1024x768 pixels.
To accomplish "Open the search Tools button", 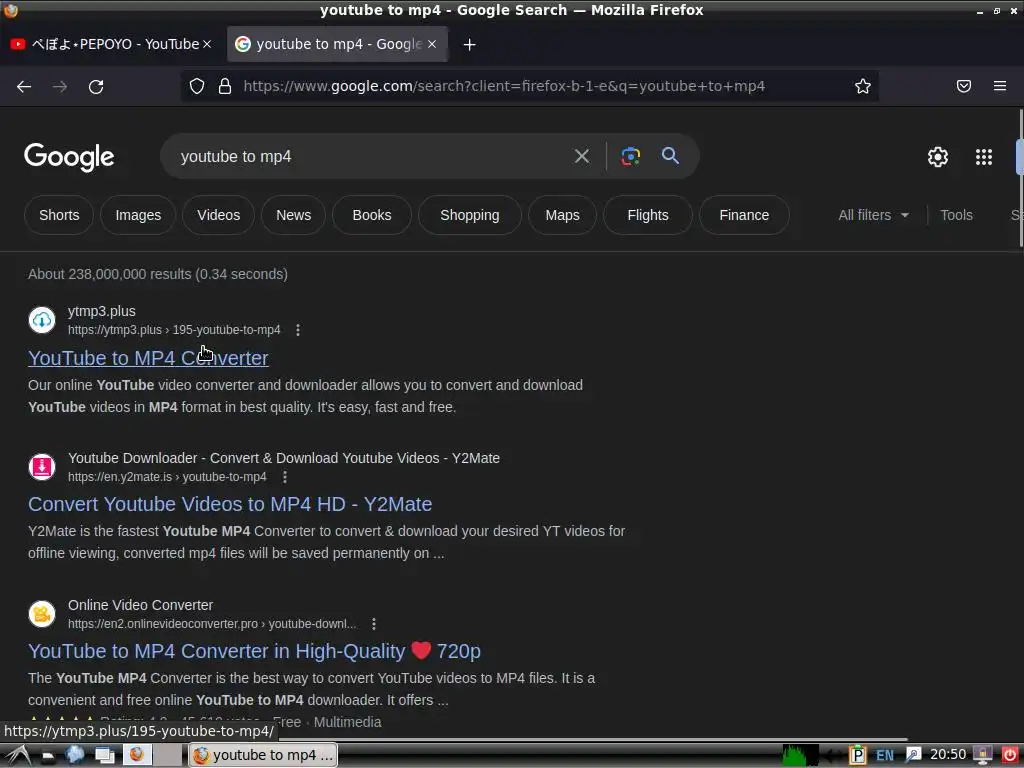I will pos(956,215).
